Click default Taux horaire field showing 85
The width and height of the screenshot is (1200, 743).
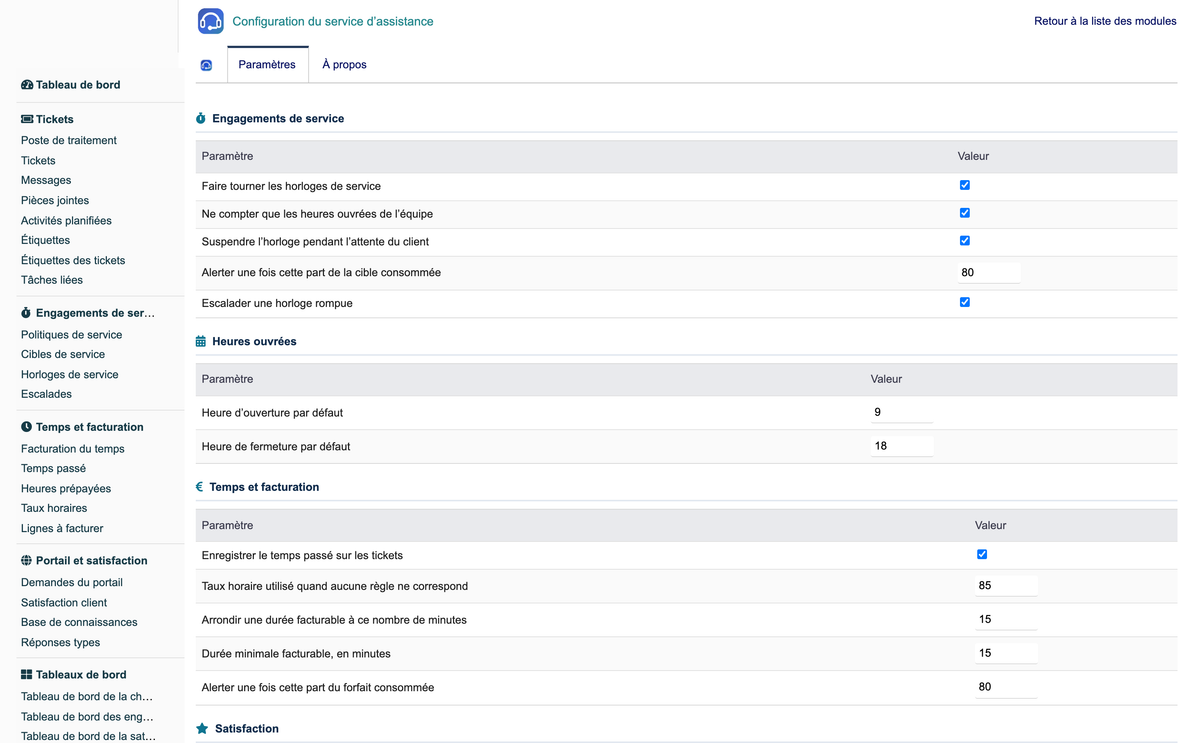pos(1006,586)
